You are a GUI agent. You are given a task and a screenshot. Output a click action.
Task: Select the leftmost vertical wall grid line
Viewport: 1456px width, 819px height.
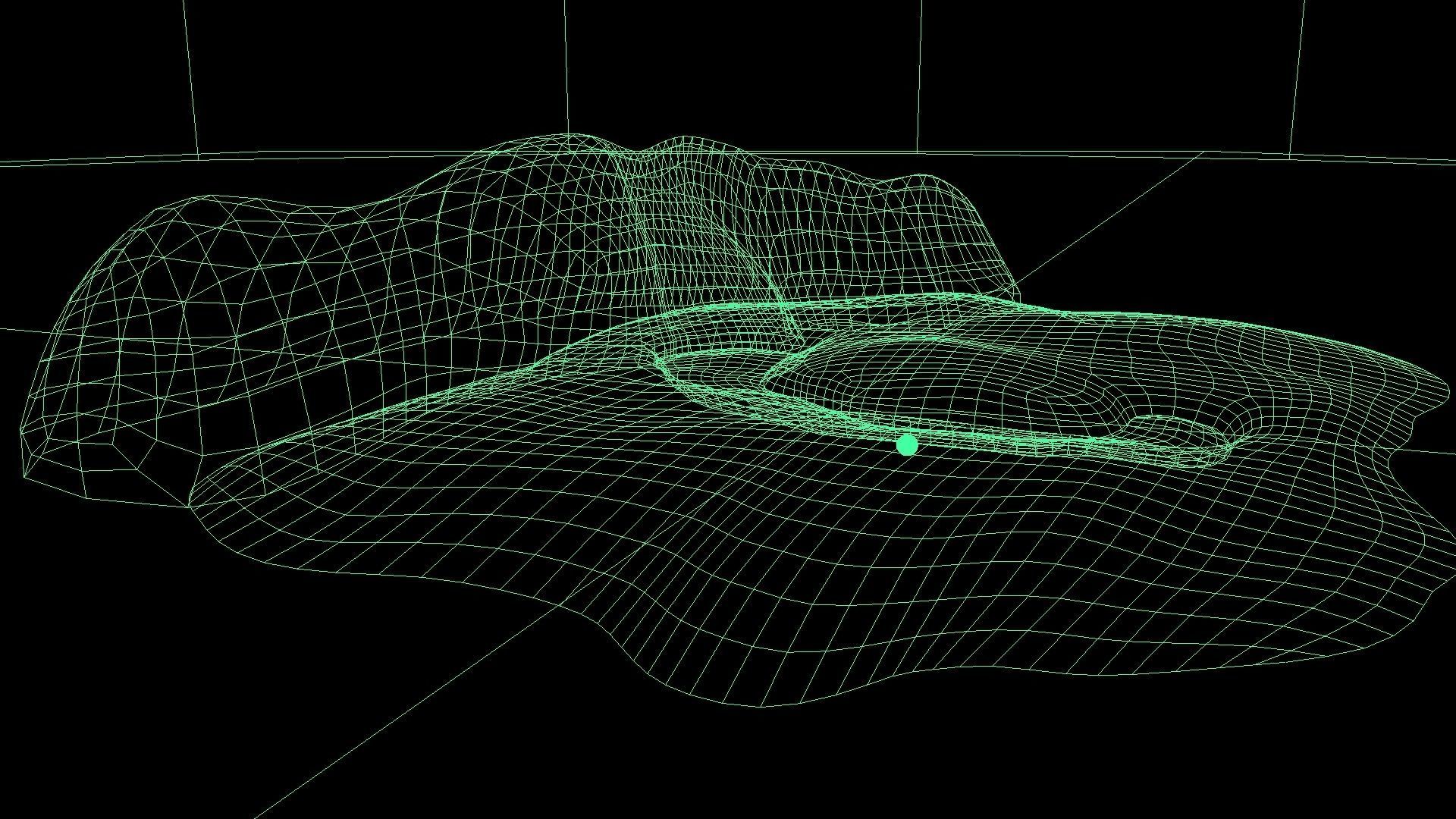point(190,76)
